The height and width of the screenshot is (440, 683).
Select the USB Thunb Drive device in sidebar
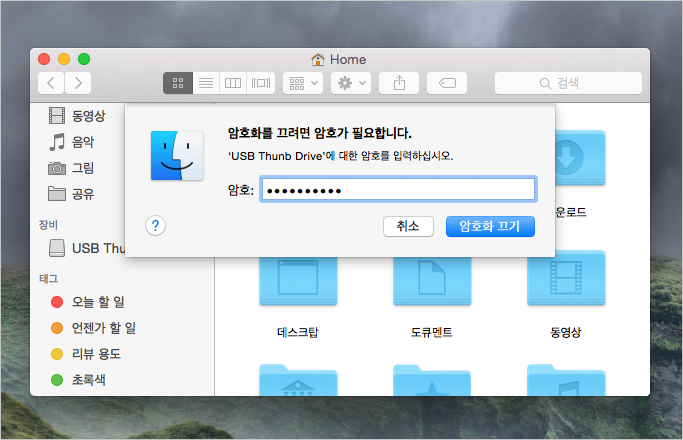coord(87,248)
